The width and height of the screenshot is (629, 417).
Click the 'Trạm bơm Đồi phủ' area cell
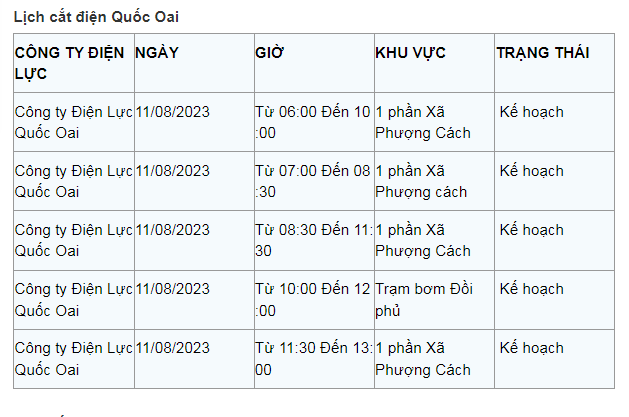(x=424, y=299)
